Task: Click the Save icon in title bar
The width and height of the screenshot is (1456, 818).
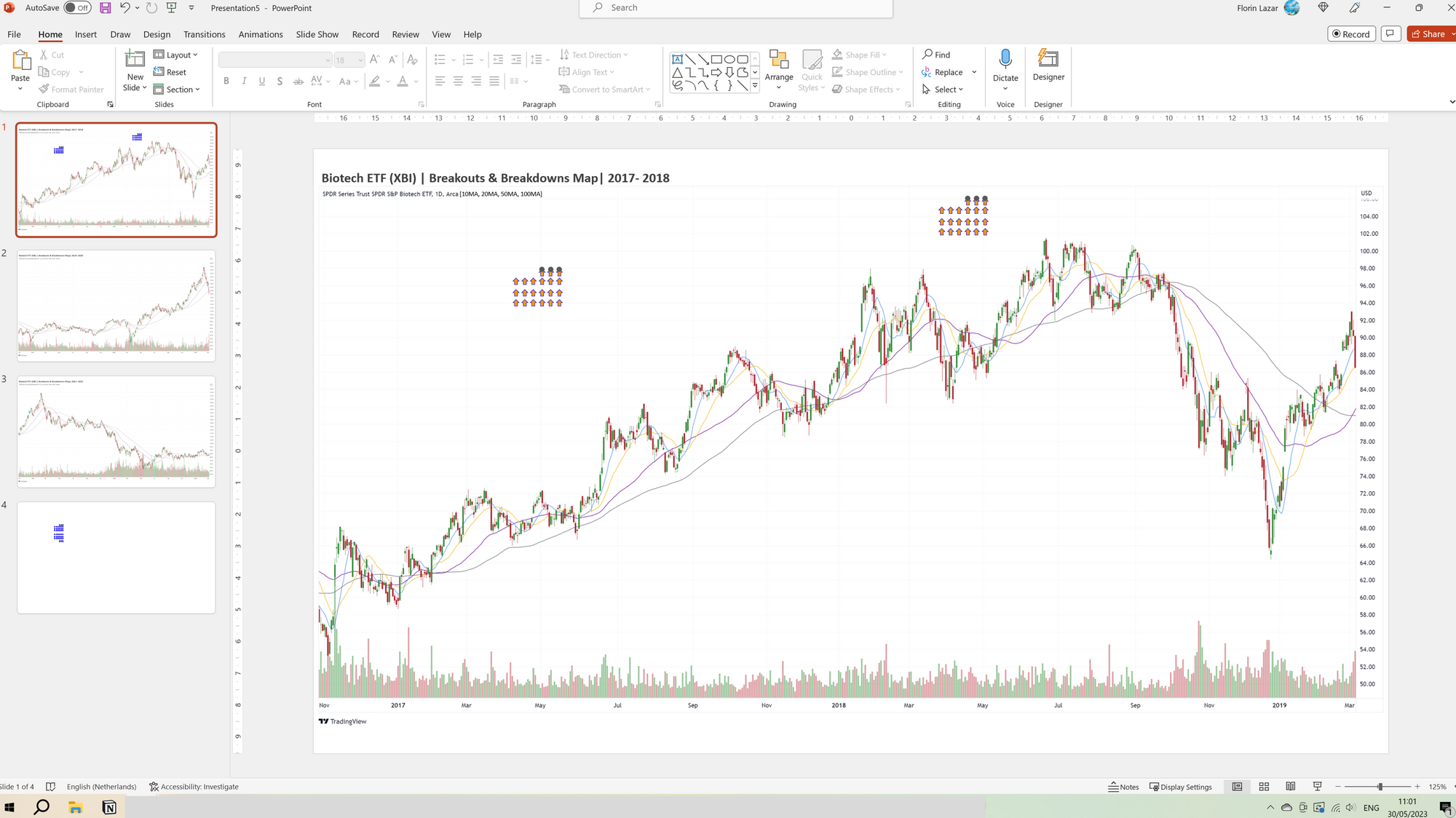Action: click(106, 8)
